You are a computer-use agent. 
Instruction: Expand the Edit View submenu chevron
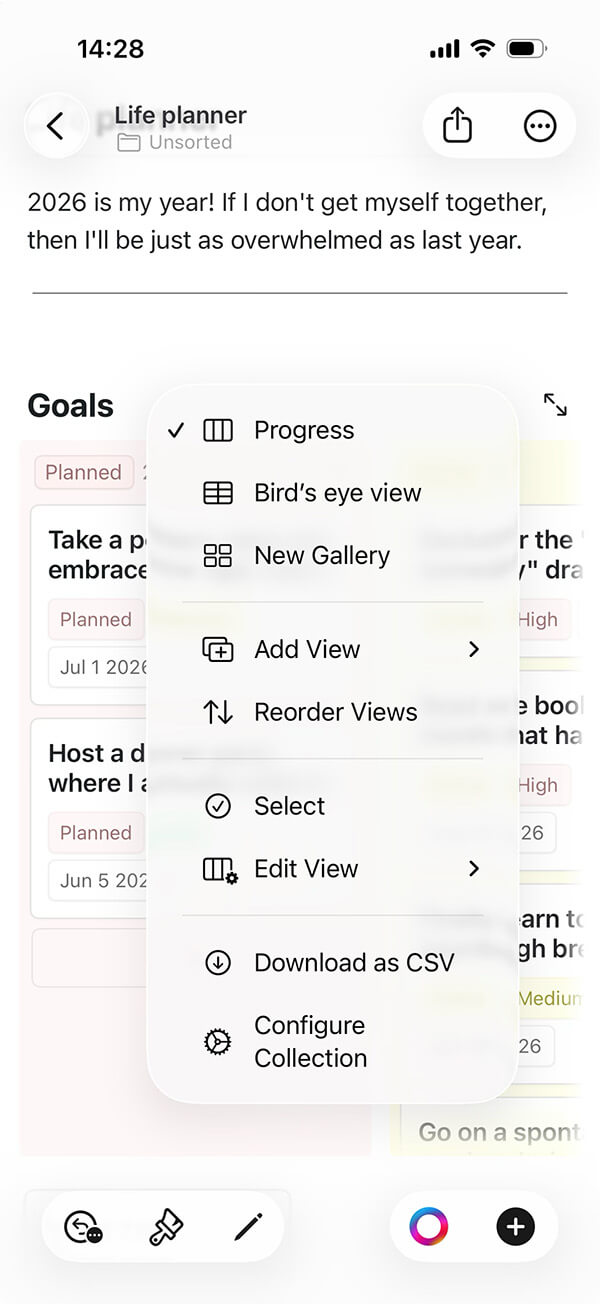(474, 869)
